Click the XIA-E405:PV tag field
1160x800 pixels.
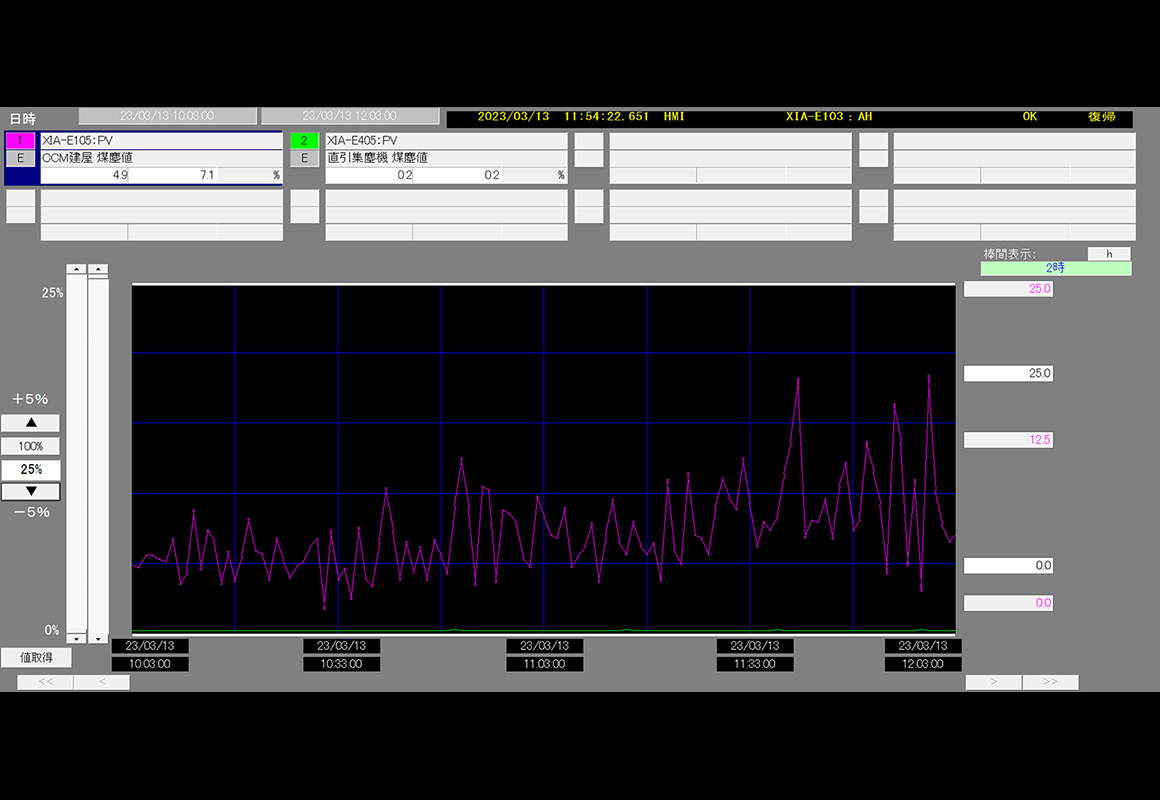(446, 141)
